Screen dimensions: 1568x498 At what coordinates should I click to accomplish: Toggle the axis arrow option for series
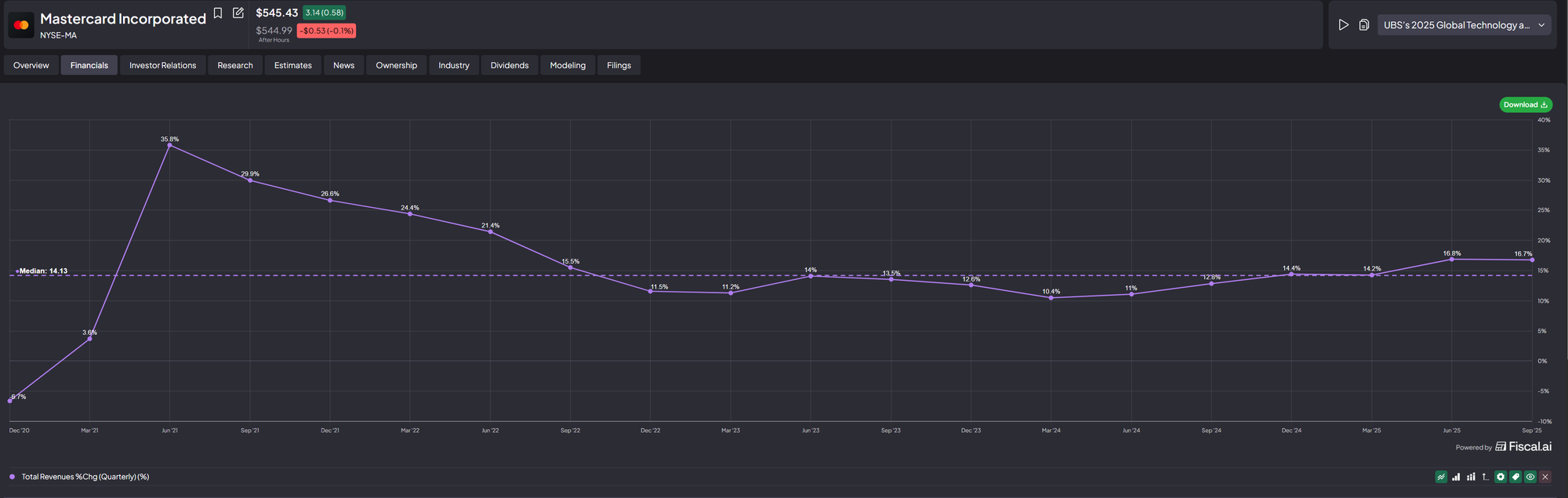[1486, 477]
